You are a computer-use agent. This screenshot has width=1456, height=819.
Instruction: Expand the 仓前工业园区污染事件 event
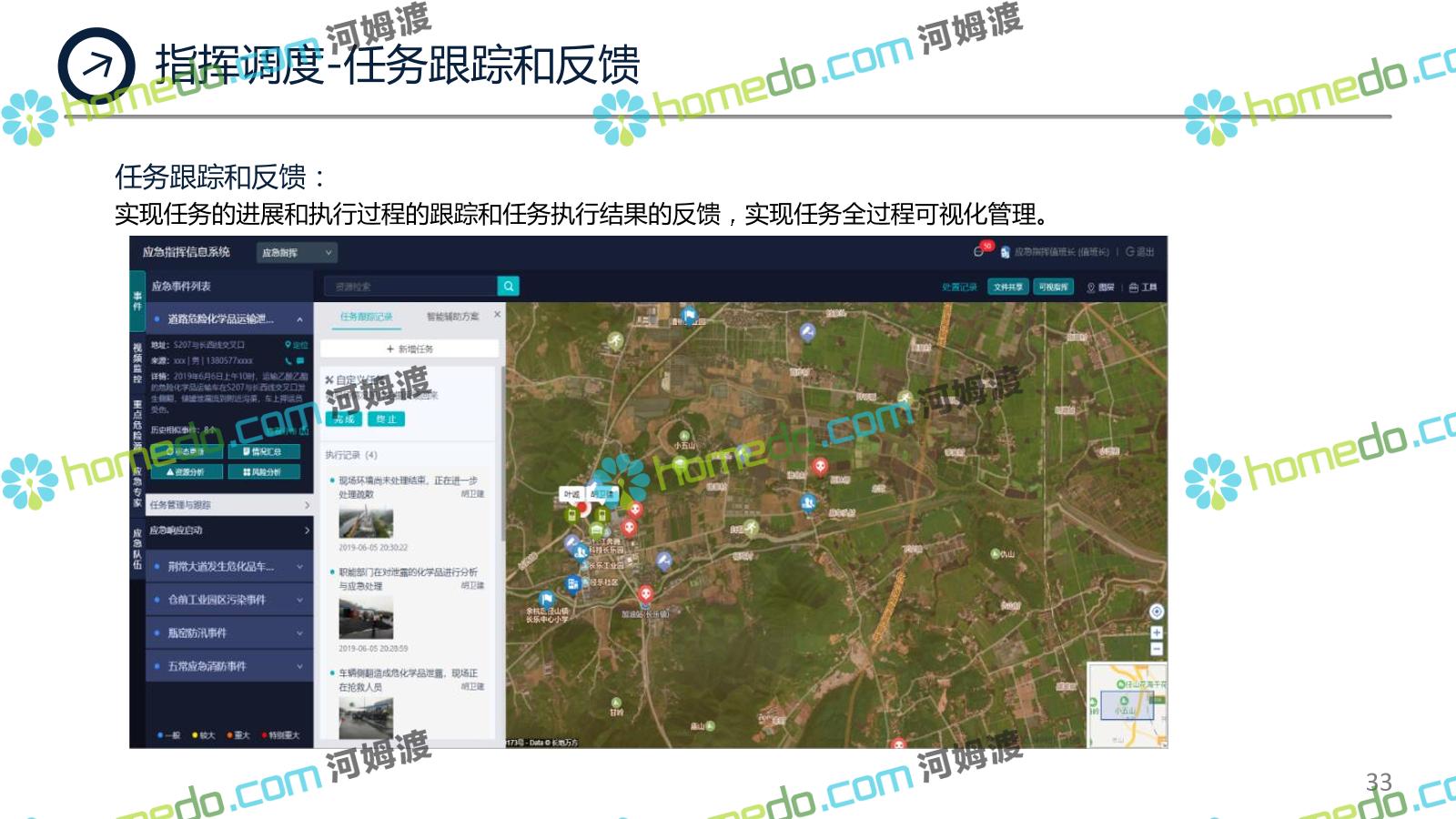click(x=299, y=600)
